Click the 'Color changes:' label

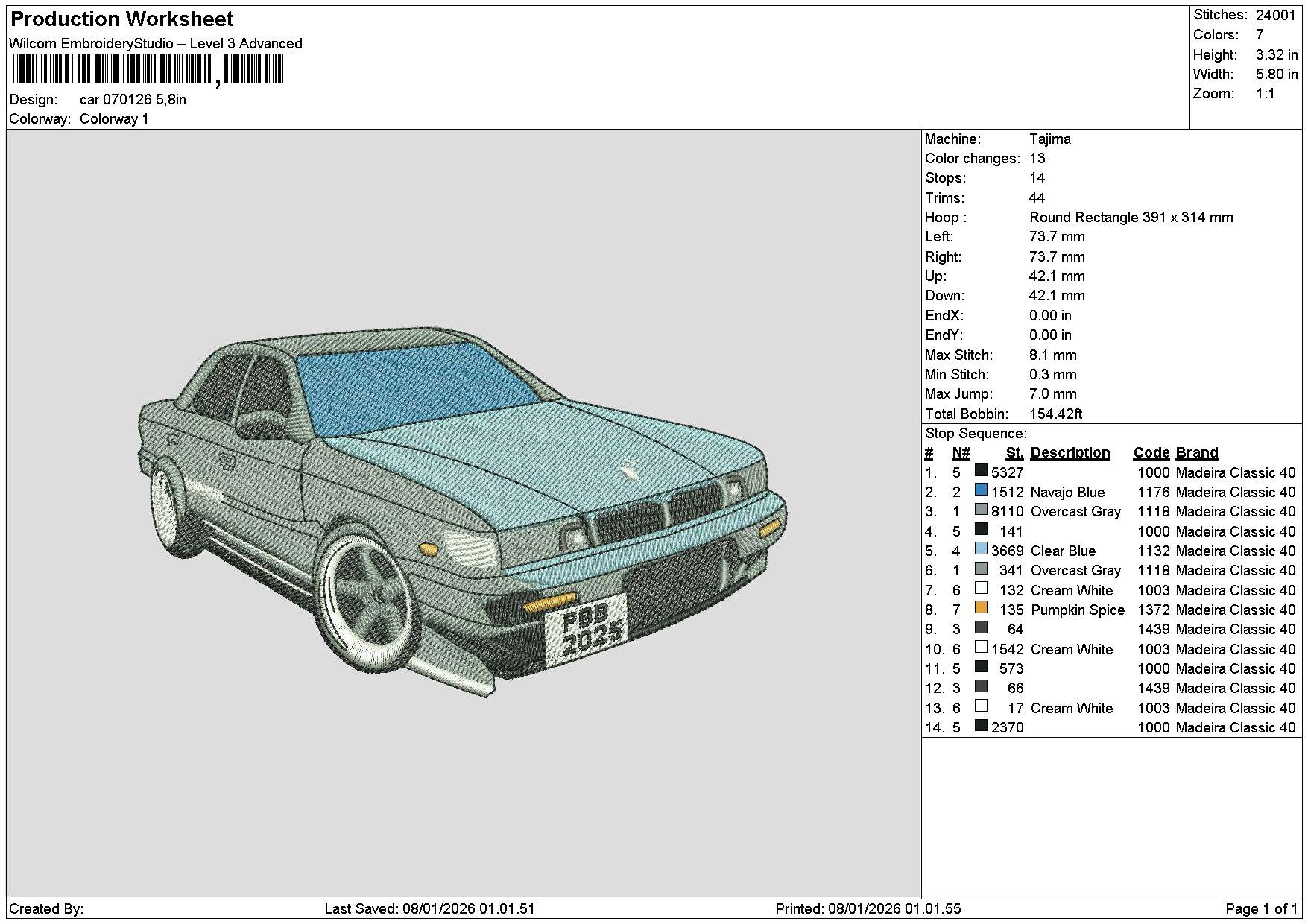point(973,159)
